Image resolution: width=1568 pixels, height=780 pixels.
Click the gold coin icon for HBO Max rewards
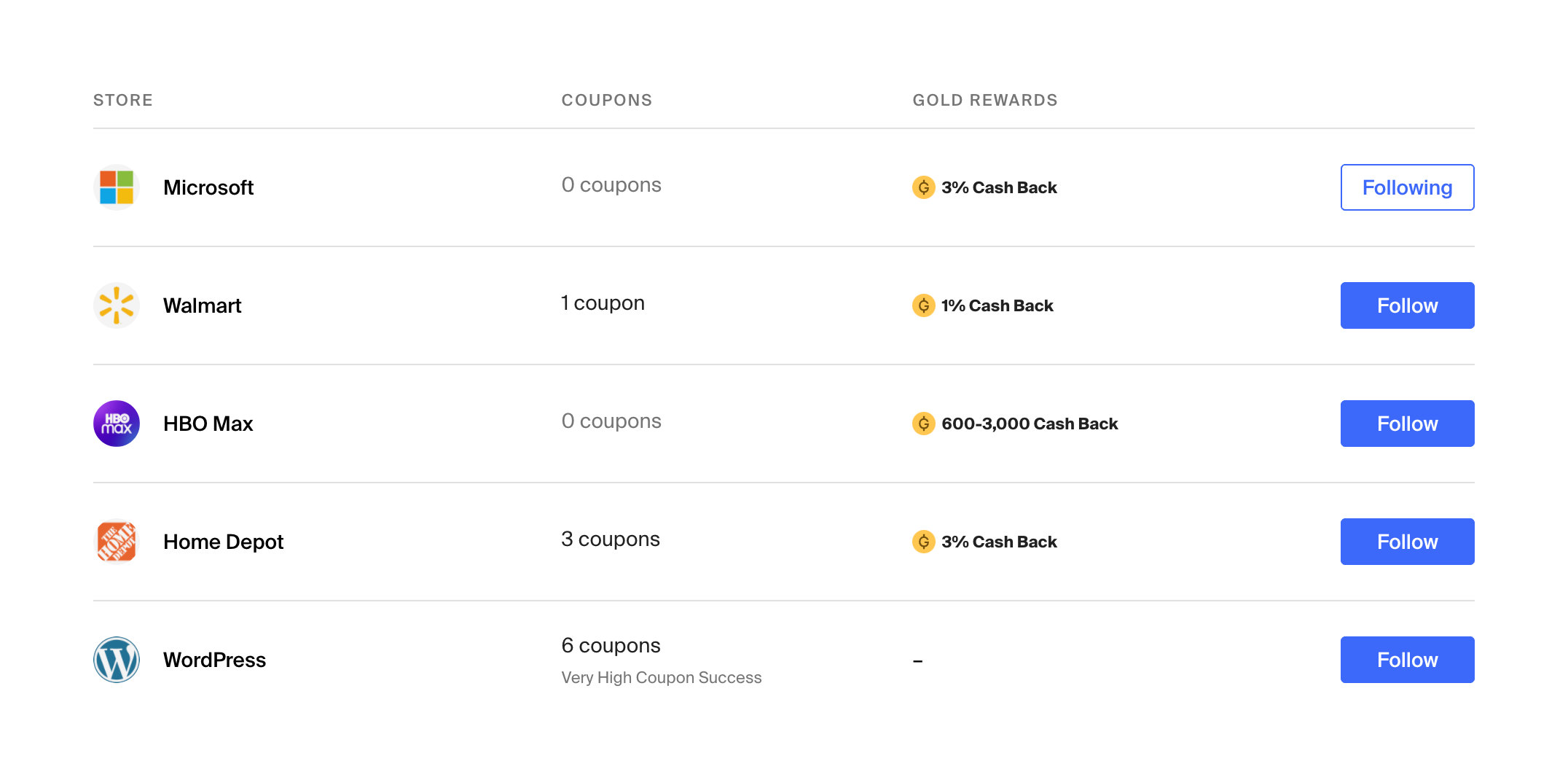[923, 424]
